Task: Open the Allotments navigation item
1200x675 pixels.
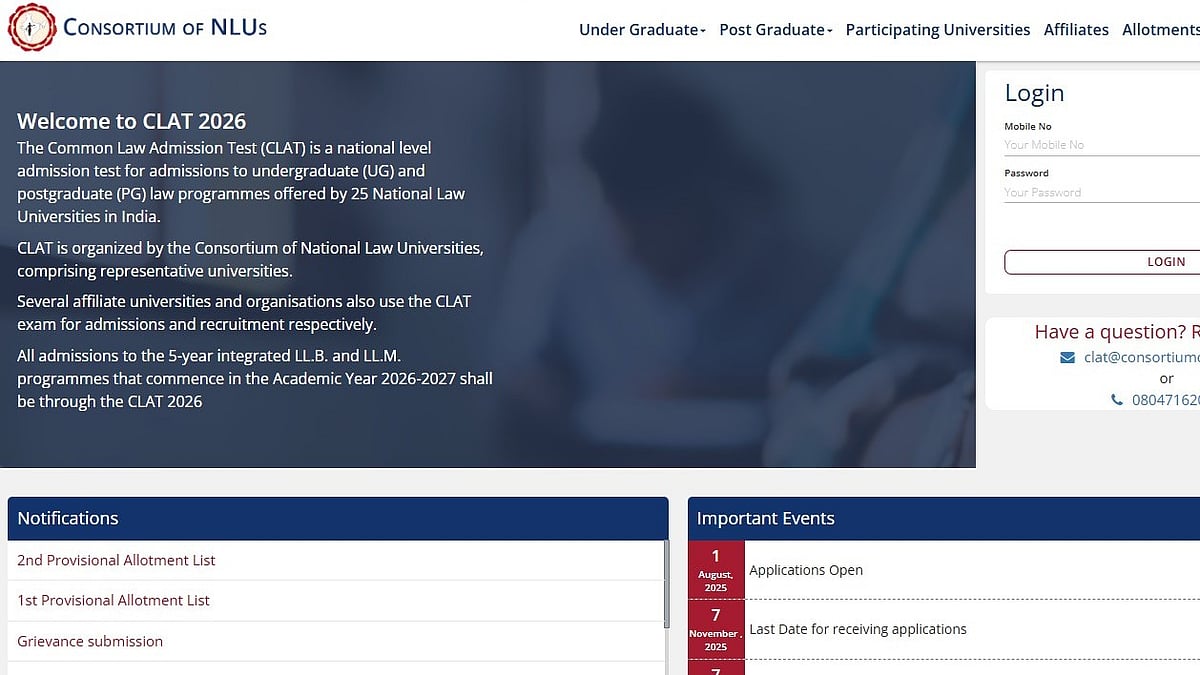Action: coord(1160,30)
